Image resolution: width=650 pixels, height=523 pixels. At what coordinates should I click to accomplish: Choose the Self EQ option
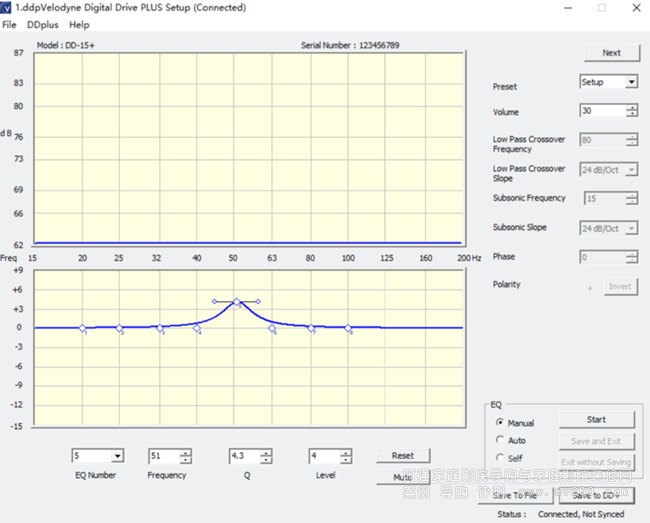501,458
